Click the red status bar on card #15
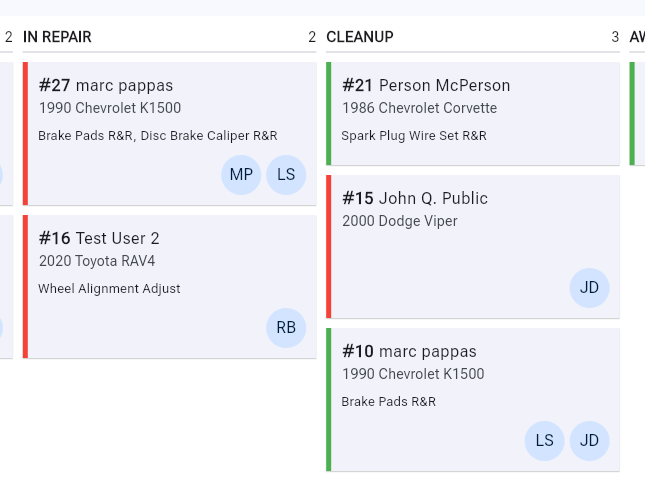 (x=329, y=247)
